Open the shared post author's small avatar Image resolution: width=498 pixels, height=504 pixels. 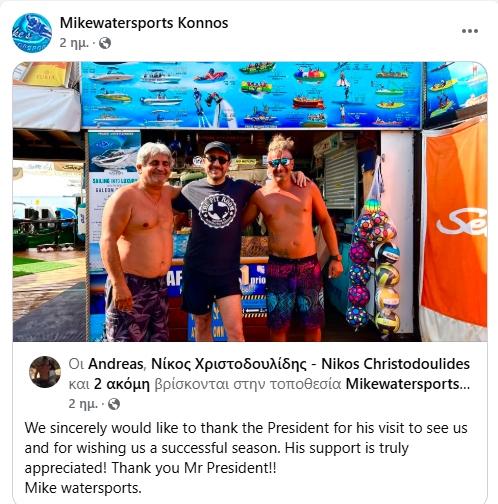click(x=45, y=372)
